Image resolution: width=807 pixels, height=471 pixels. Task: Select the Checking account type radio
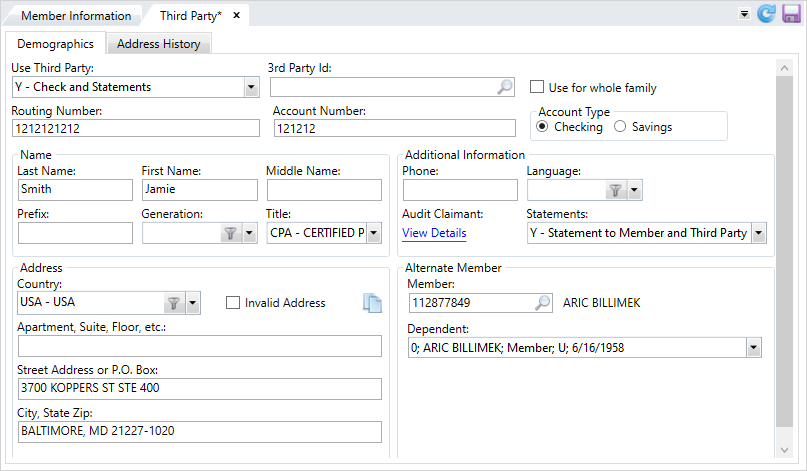(x=542, y=126)
